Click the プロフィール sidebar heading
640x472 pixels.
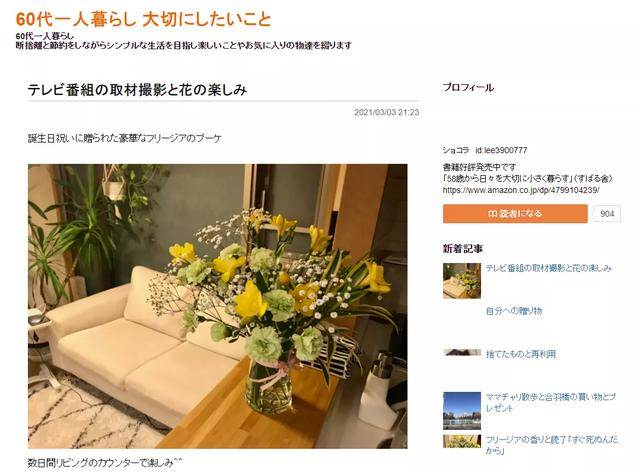(468, 87)
